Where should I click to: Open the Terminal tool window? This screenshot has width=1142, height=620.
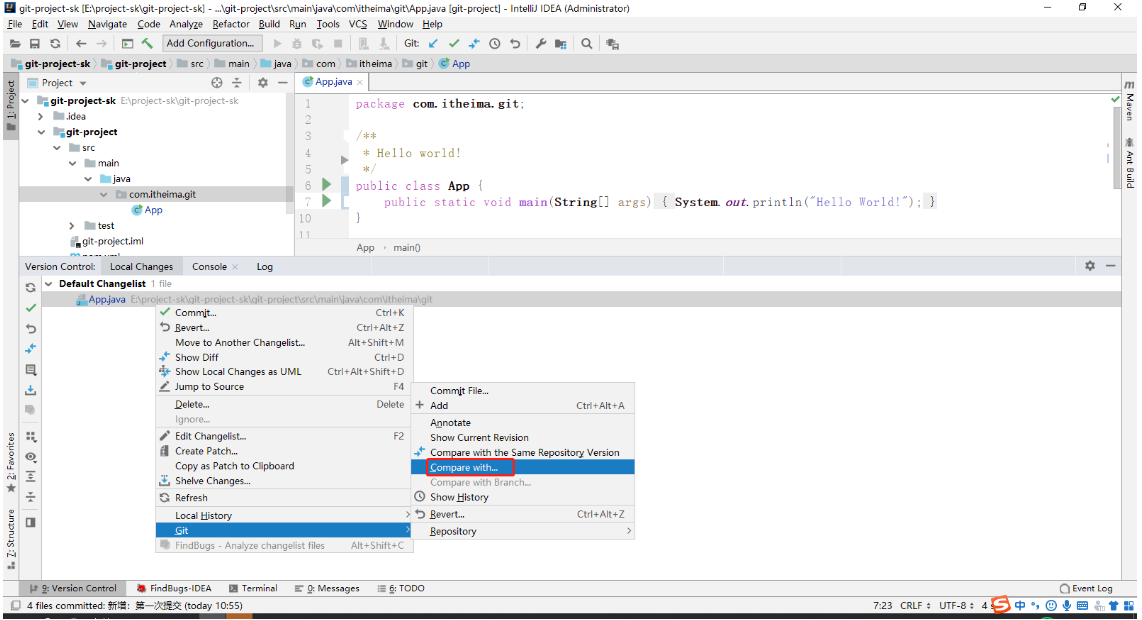pos(253,588)
